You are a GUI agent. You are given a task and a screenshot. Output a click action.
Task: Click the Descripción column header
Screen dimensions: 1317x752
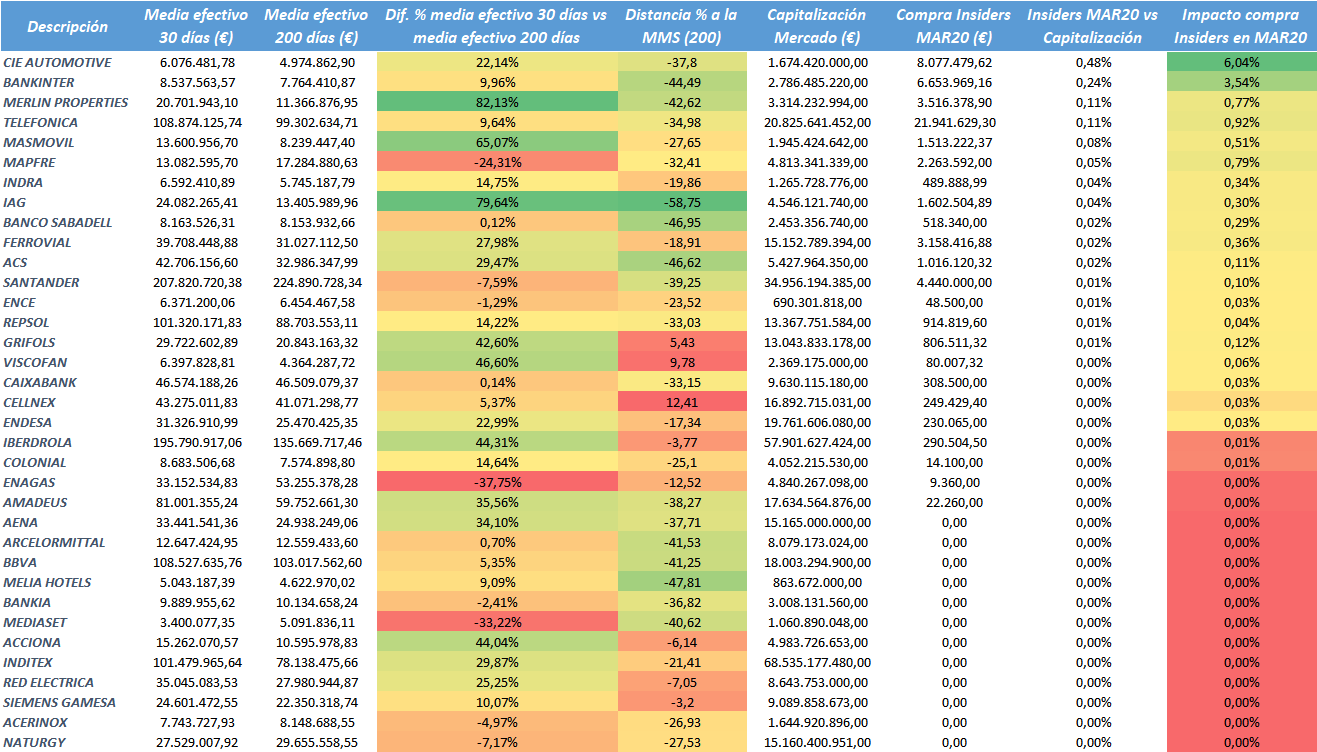coord(68,27)
